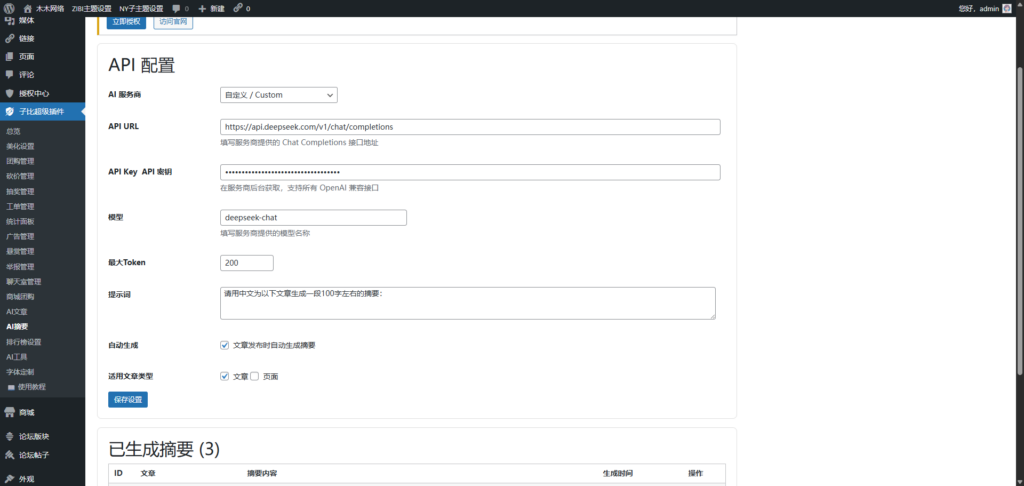Click the 保存设置 button
This screenshot has height=486, width=1024.
pyautogui.click(x=128, y=400)
